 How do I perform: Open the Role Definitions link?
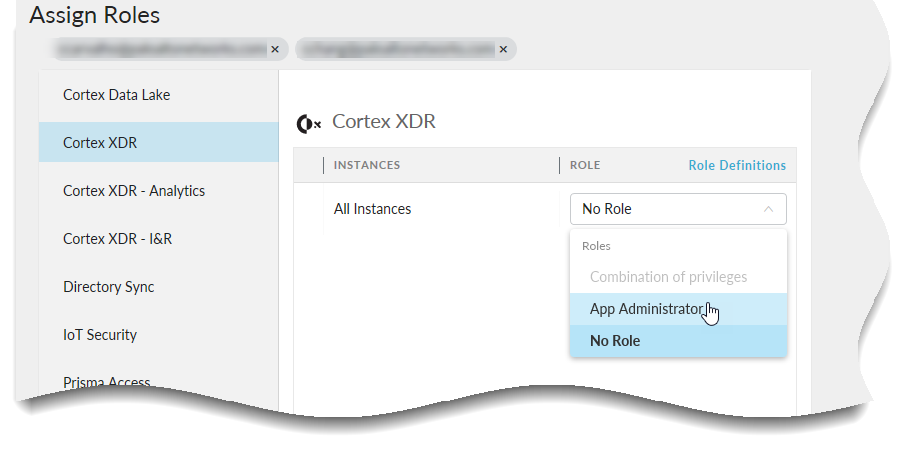(x=737, y=166)
